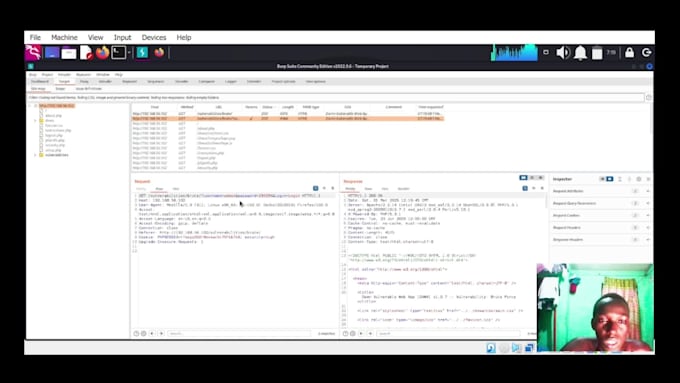
Task: Switch Response viewer to Raw tab
Action: [368, 189]
